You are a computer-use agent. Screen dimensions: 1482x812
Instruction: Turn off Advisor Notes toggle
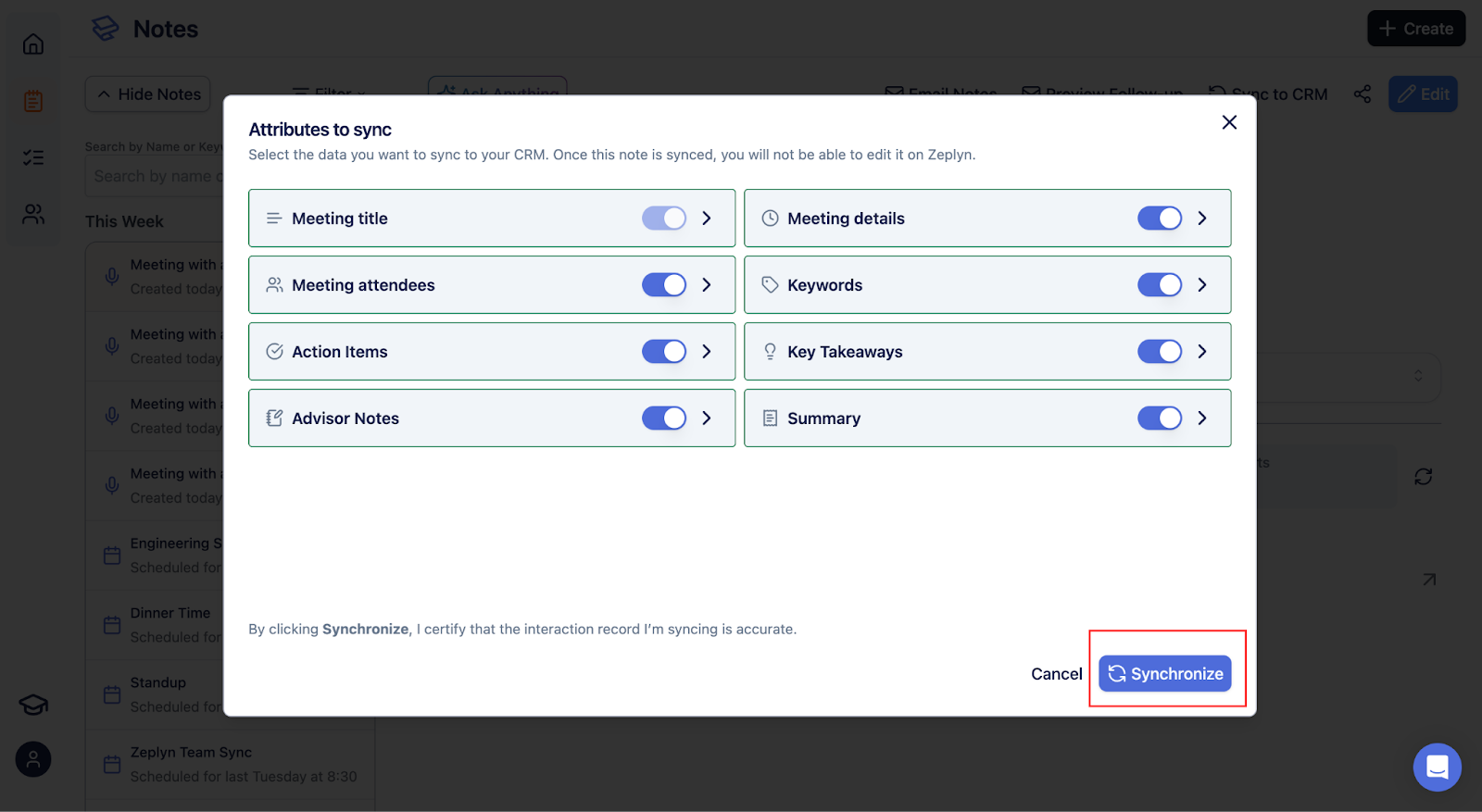click(664, 418)
